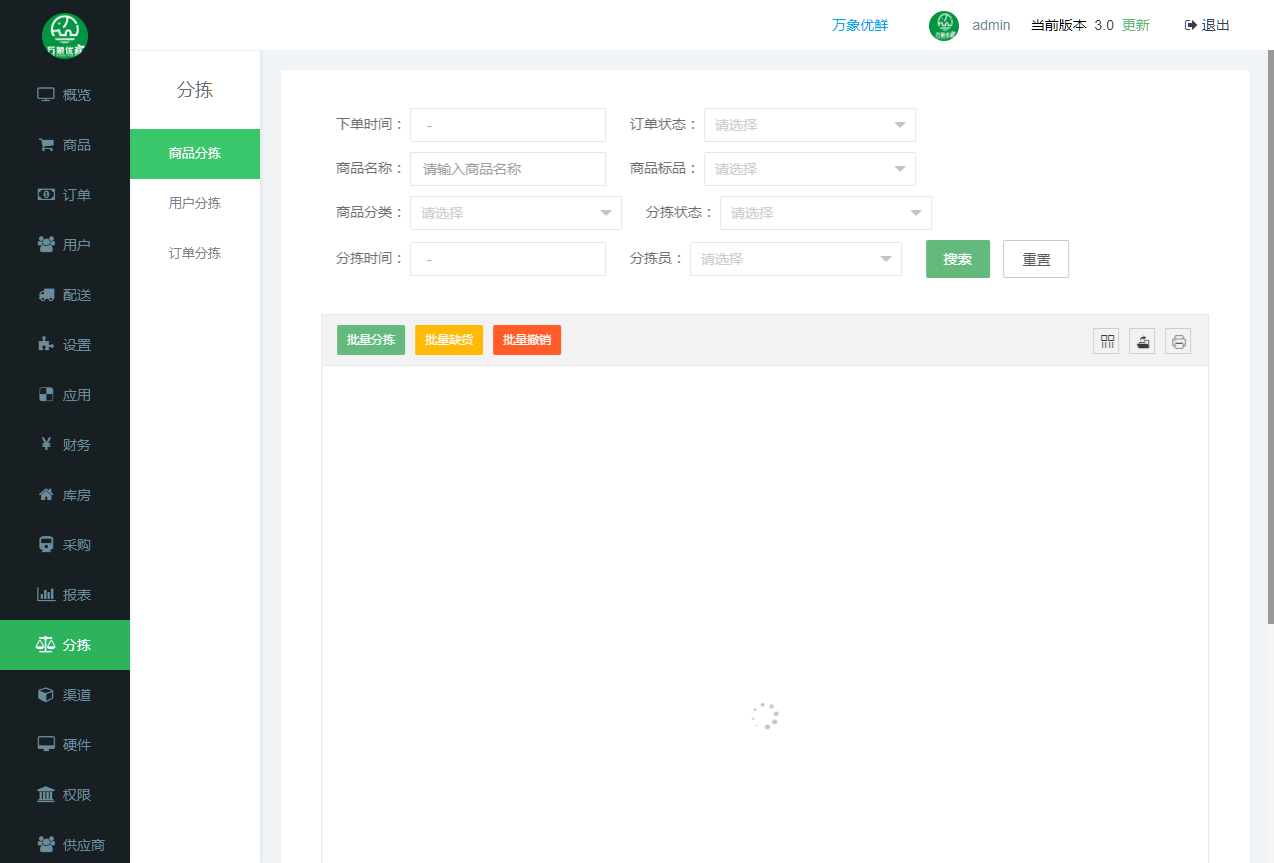Click the admin username text

tap(991, 25)
